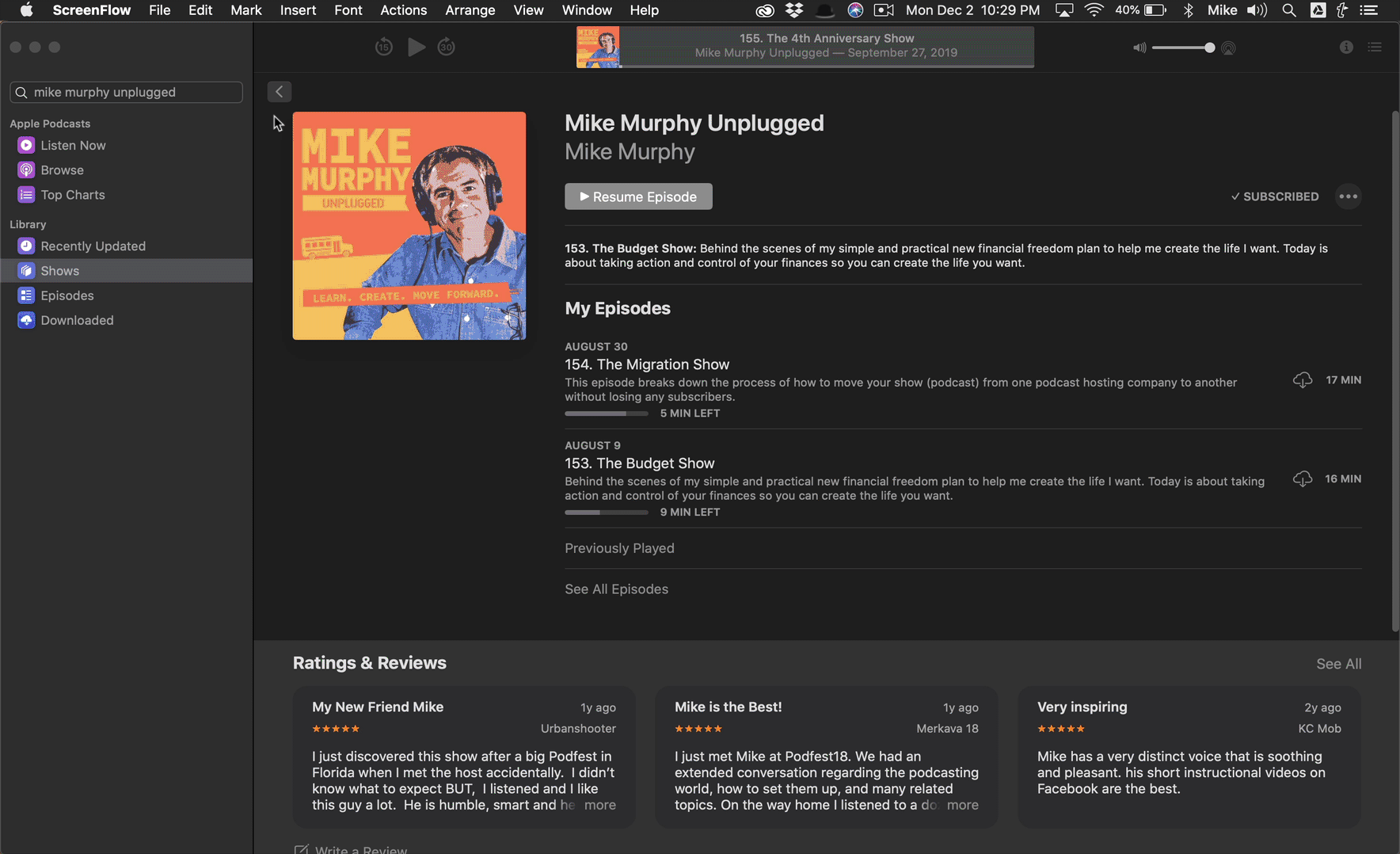
Task: Click the vertical scrollbar of the show page
Action: [x=1395, y=371]
